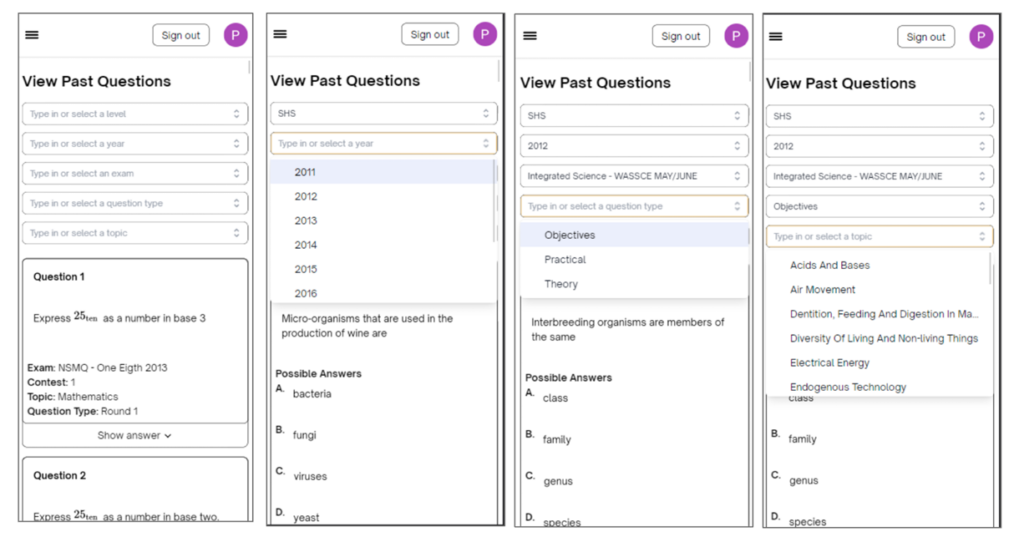Choose 'Theory' from question type list
The image size is (1024, 542).
(x=561, y=284)
